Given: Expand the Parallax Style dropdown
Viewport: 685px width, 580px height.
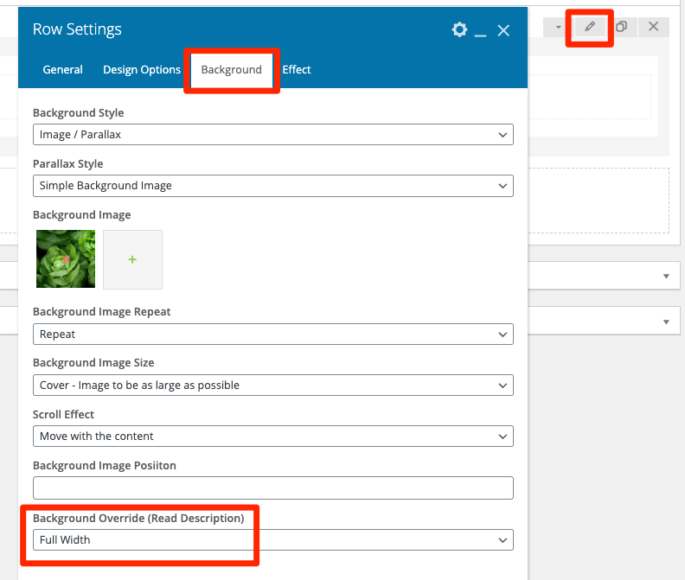Looking at the screenshot, I should pos(273,185).
